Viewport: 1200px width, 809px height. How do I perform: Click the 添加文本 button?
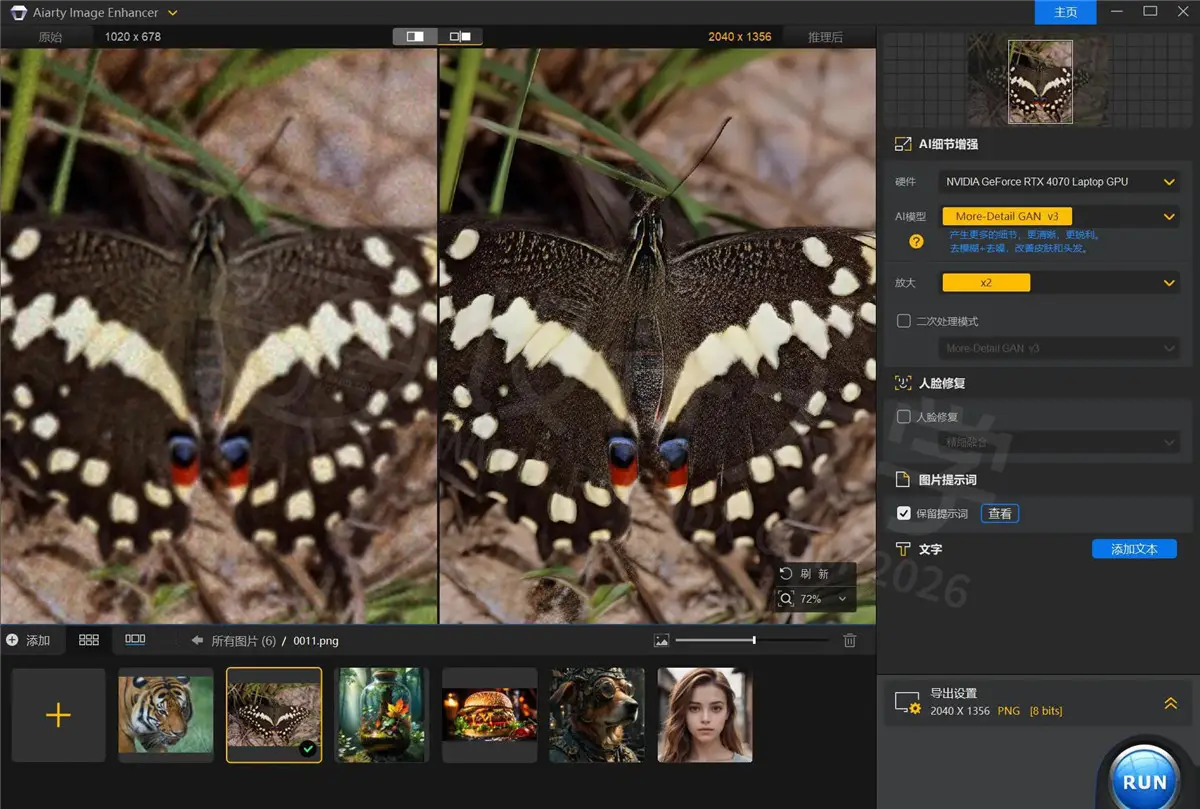point(1134,549)
